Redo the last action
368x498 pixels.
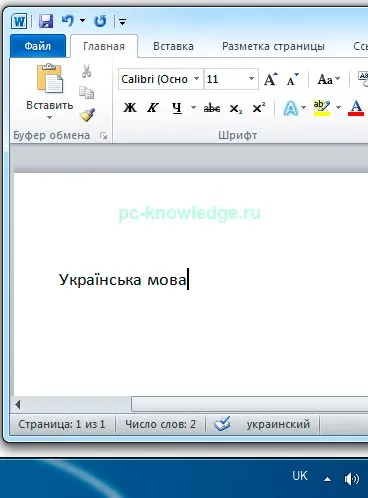pyautogui.click(x=100, y=21)
